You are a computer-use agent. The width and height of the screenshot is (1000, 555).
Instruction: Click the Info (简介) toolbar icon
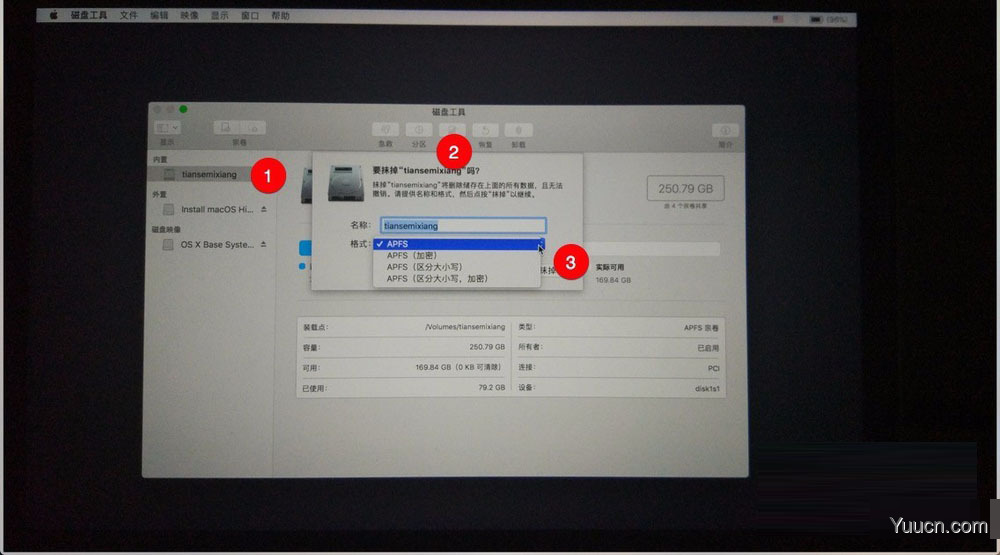click(725, 130)
